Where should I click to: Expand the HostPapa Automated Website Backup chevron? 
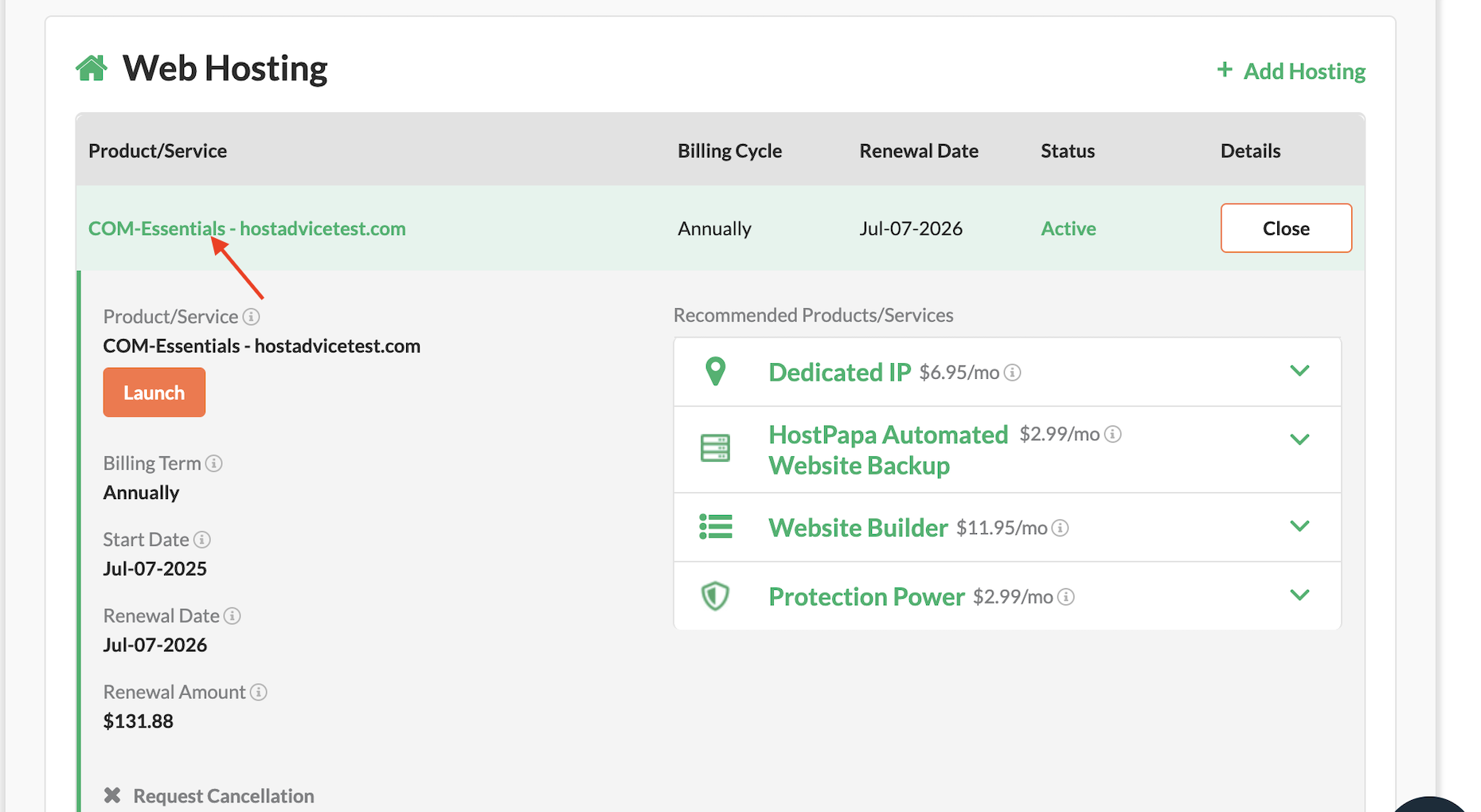click(x=1299, y=439)
